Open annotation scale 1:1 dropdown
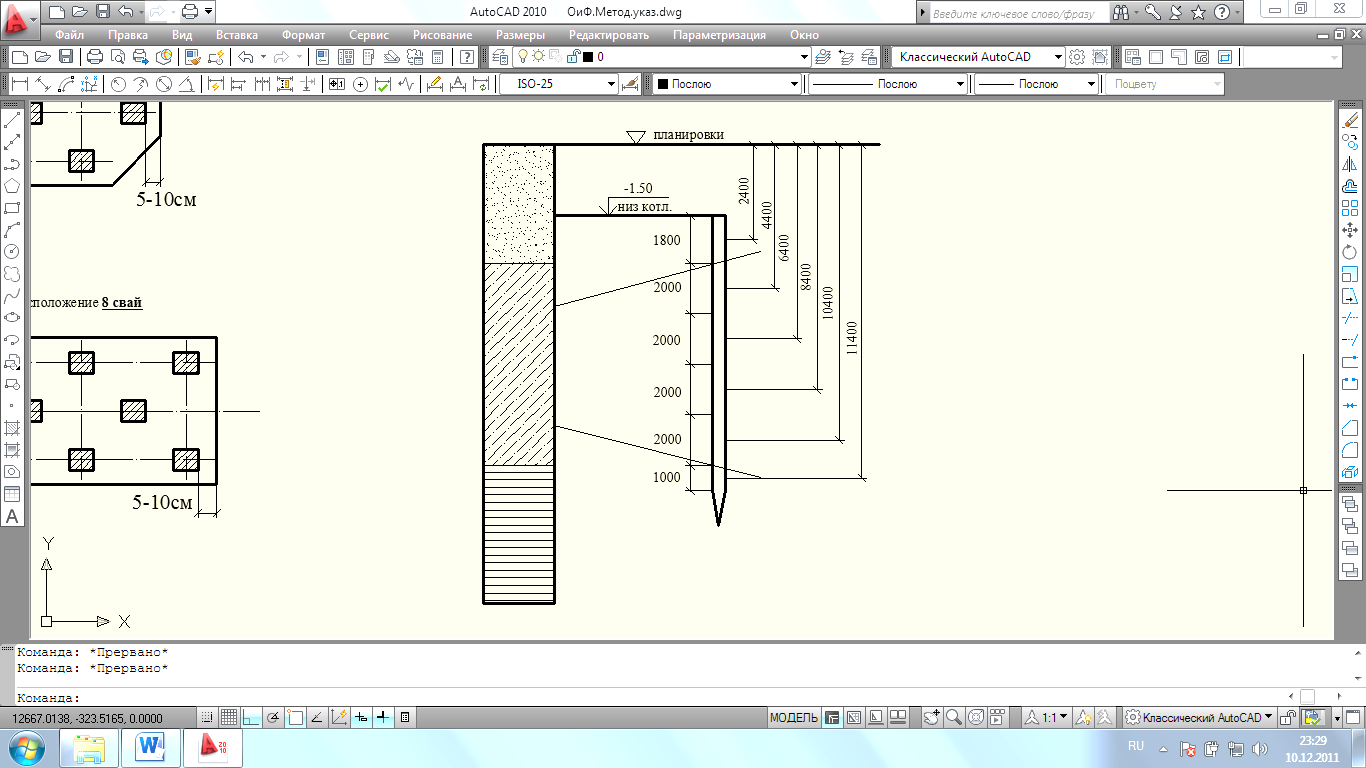The image size is (1366, 768). tap(1048, 718)
